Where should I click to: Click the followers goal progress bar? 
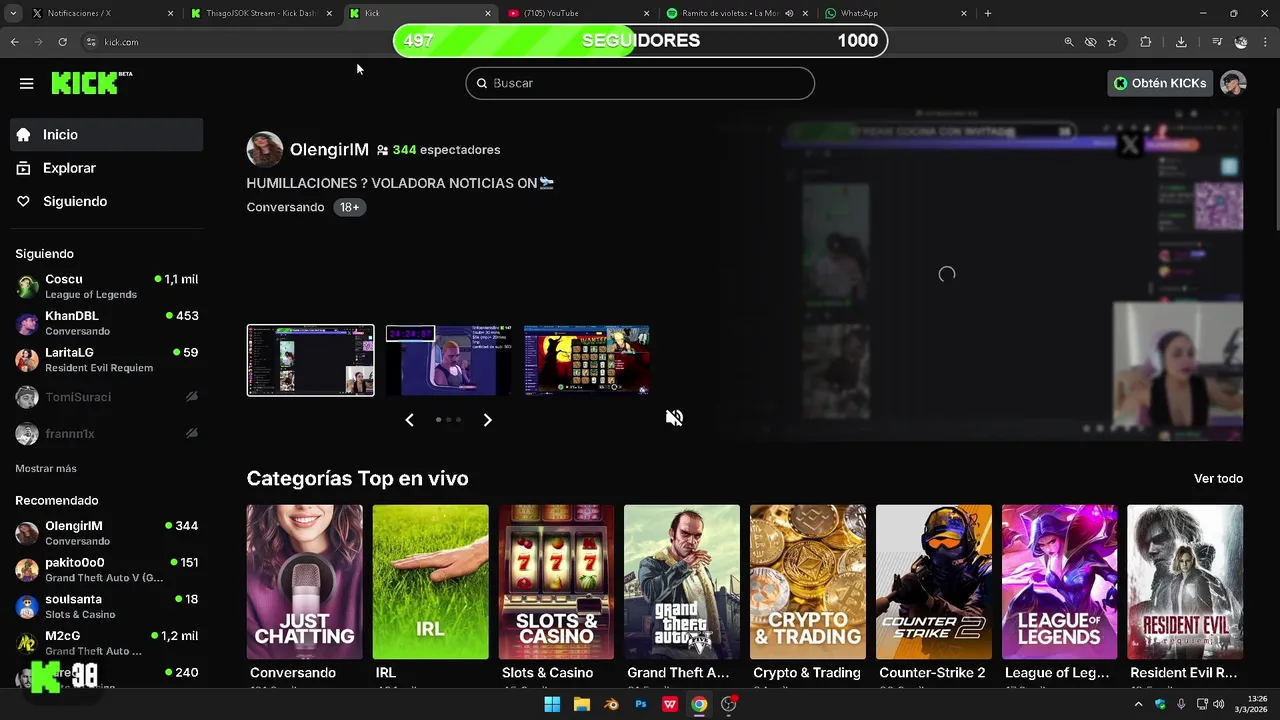click(x=640, y=41)
